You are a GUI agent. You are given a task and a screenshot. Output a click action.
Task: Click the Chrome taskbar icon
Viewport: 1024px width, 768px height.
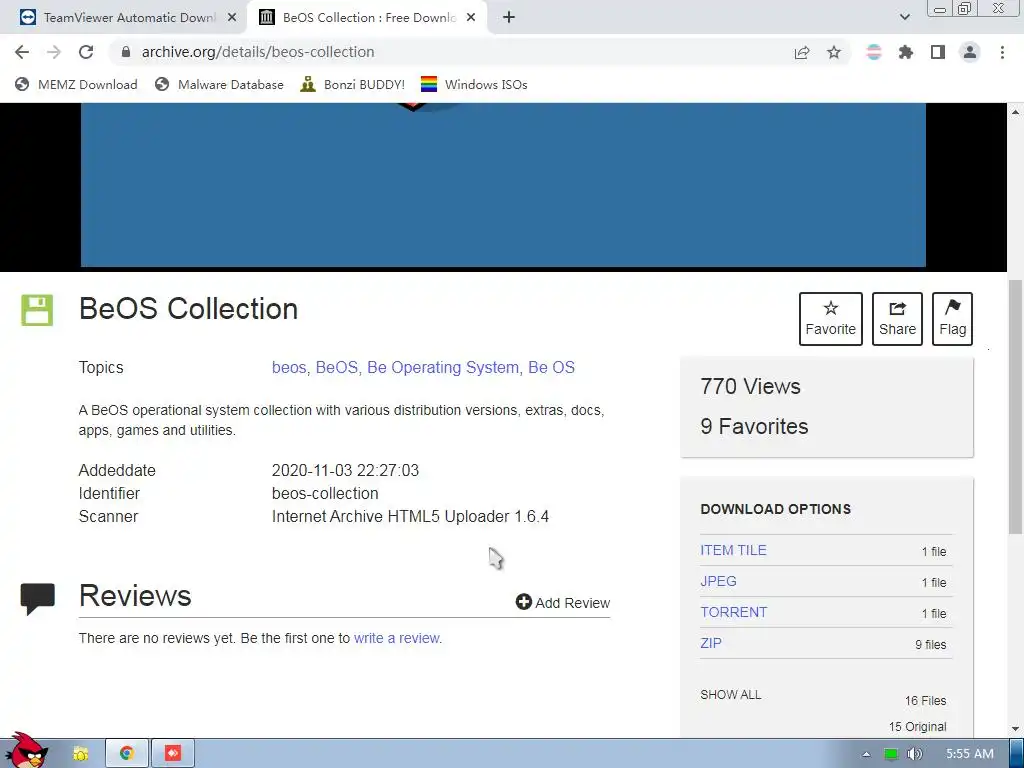(127, 754)
